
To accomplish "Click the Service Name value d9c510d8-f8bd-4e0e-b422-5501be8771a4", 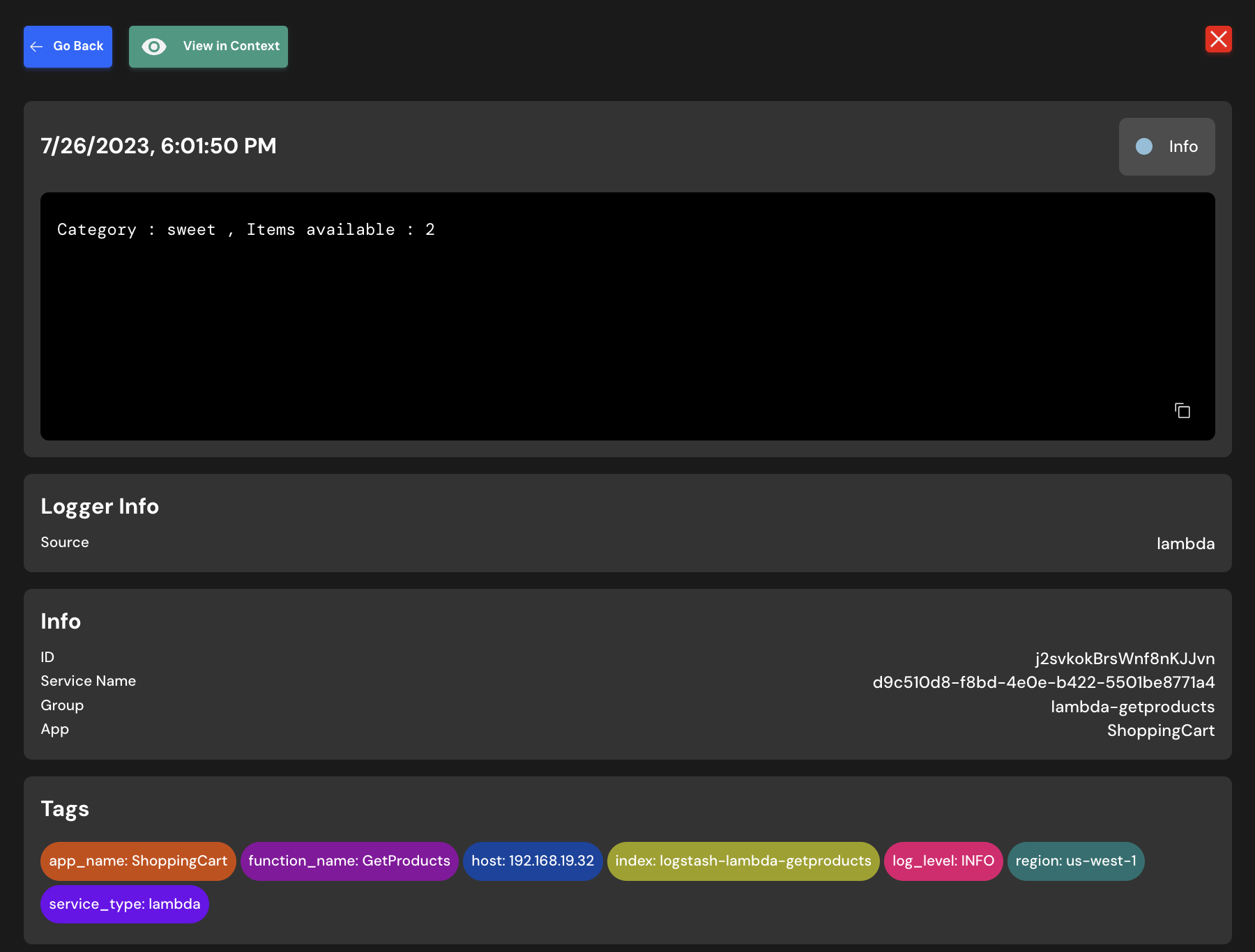I will tap(1044, 682).
